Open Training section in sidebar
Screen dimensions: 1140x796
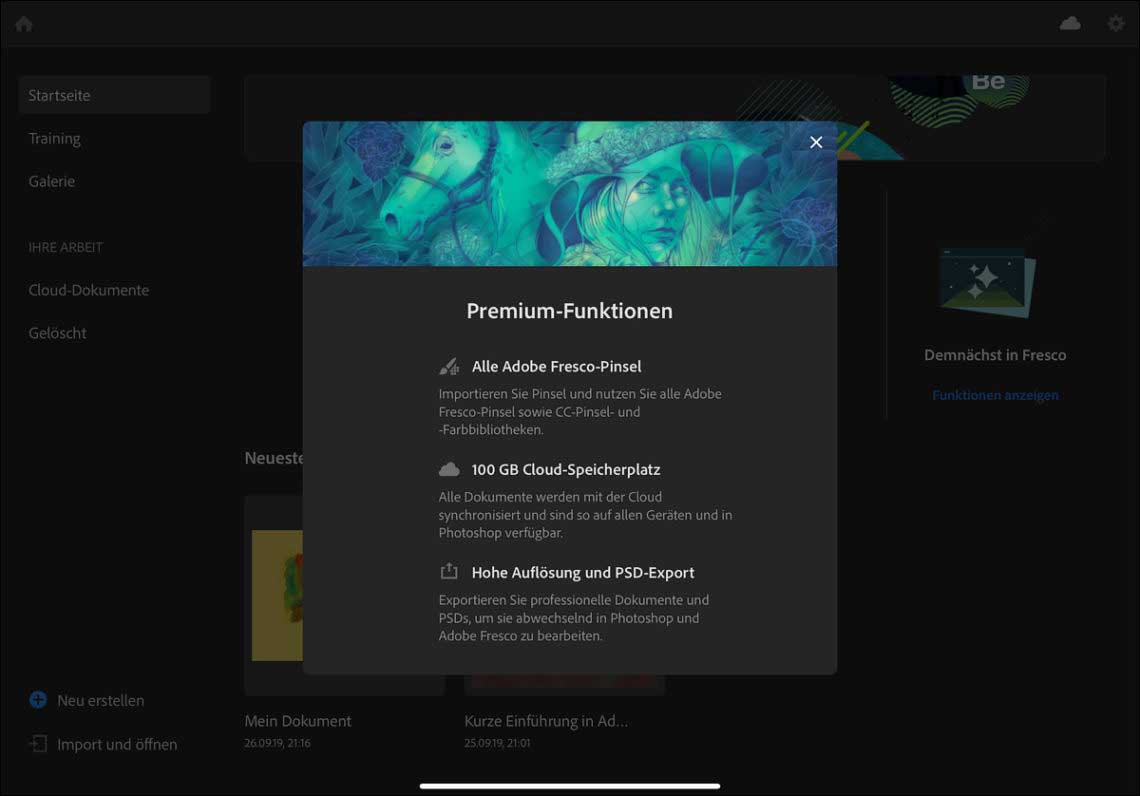[x=55, y=138]
